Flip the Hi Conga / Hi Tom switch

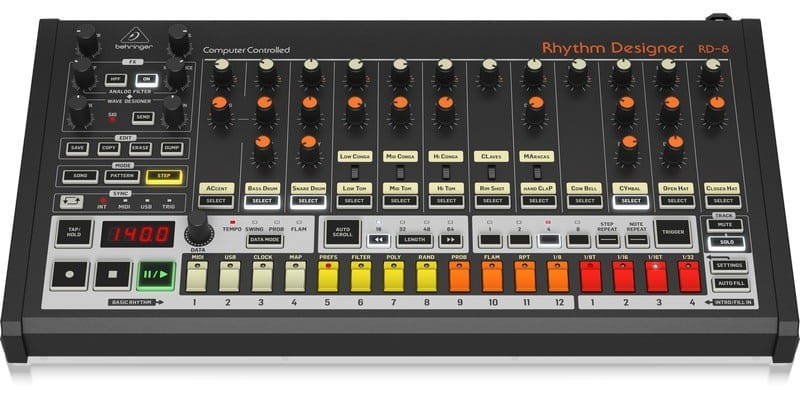pyautogui.click(x=446, y=172)
